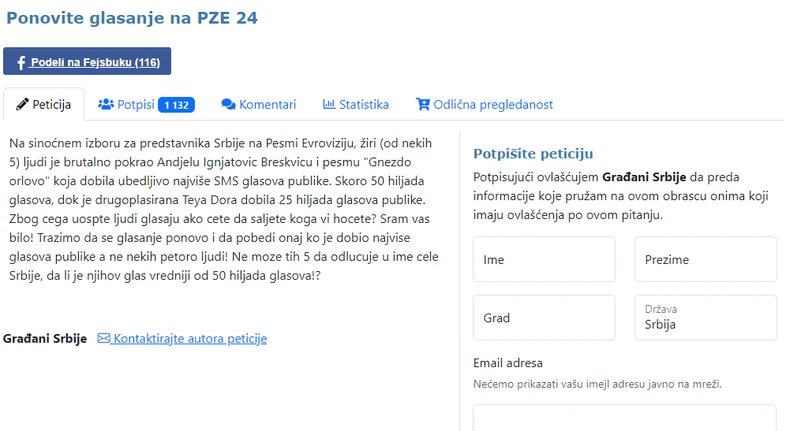
Task: Click the pencil icon on Peticija tab
Action: tap(21, 104)
